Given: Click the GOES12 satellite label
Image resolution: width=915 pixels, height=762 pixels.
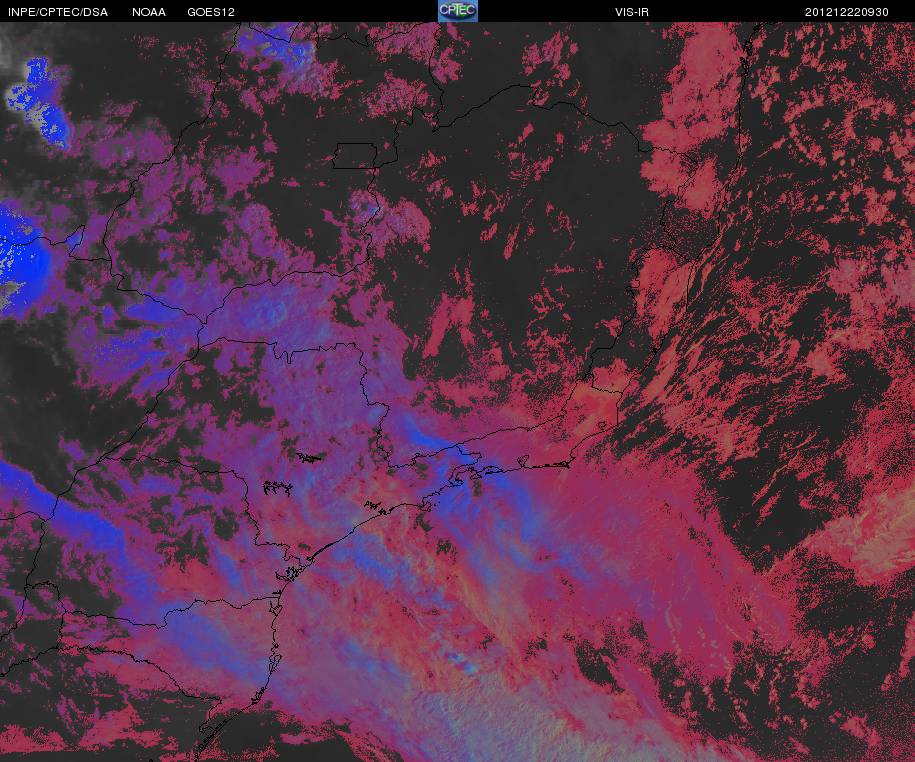Looking at the screenshot, I should click(211, 12).
